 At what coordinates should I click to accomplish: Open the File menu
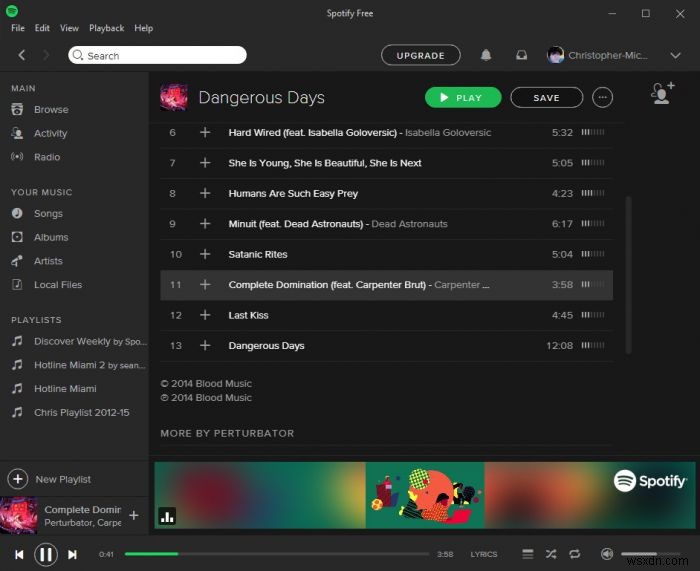click(18, 28)
